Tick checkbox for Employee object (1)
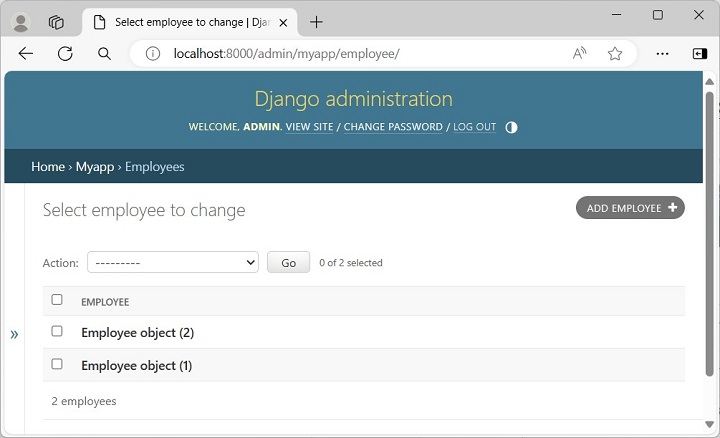 click(57, 364)
